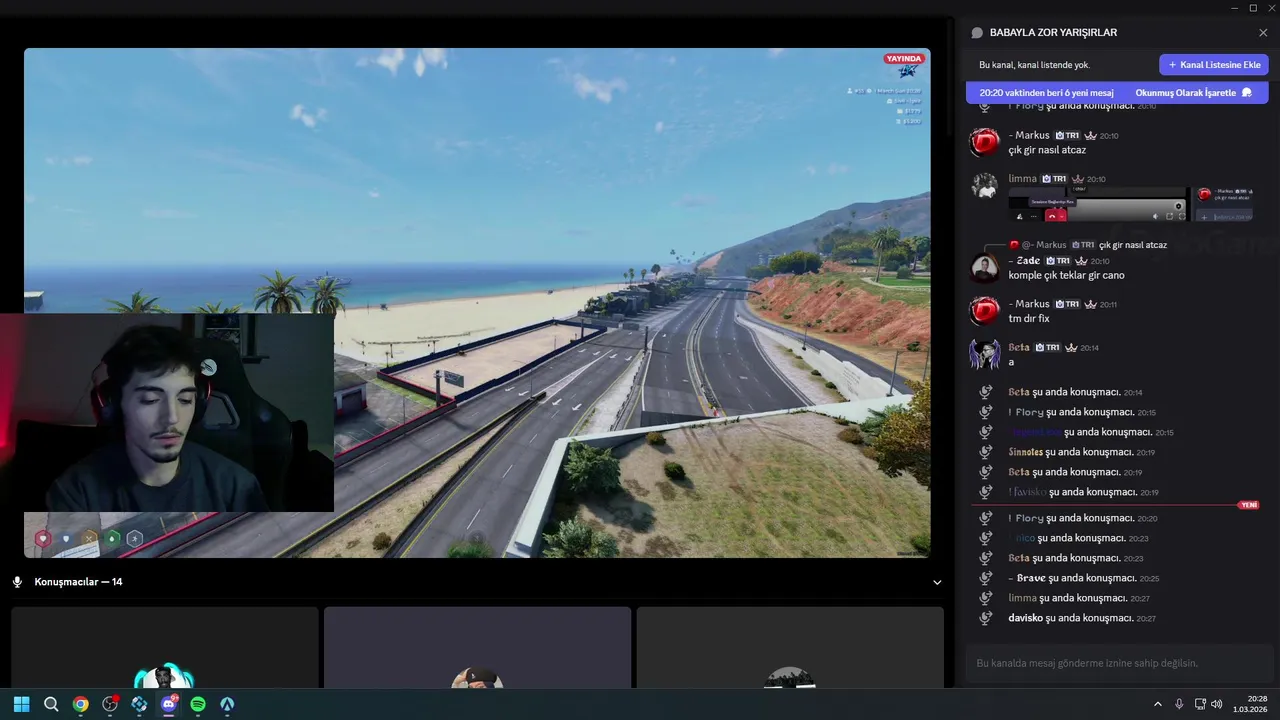The width and height of the screenshot is (1280, 720).
Task: Click the YAYINDA live badge
Action: 903,59
